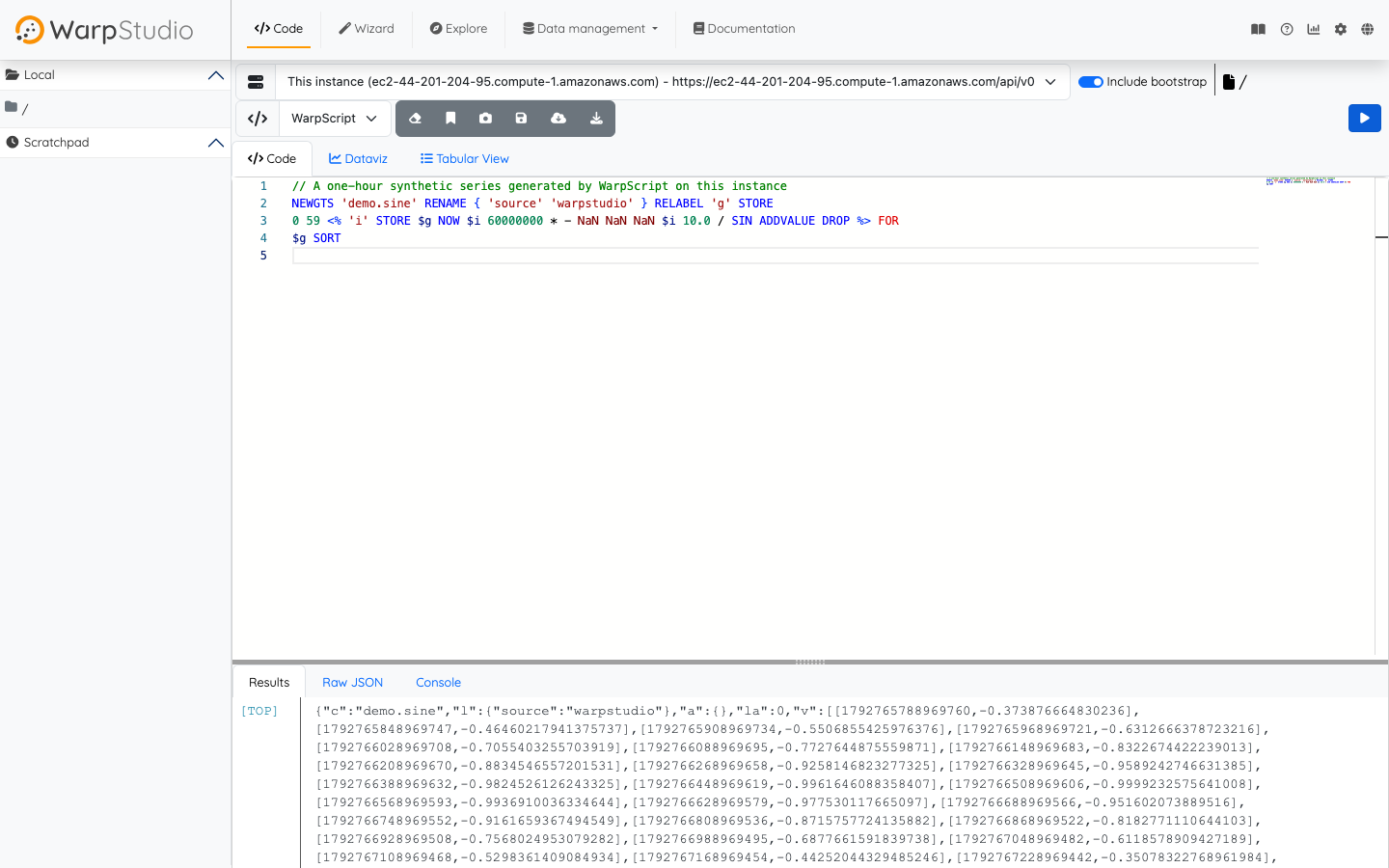Click the file icon next to the slash path

coord(1229,82)
